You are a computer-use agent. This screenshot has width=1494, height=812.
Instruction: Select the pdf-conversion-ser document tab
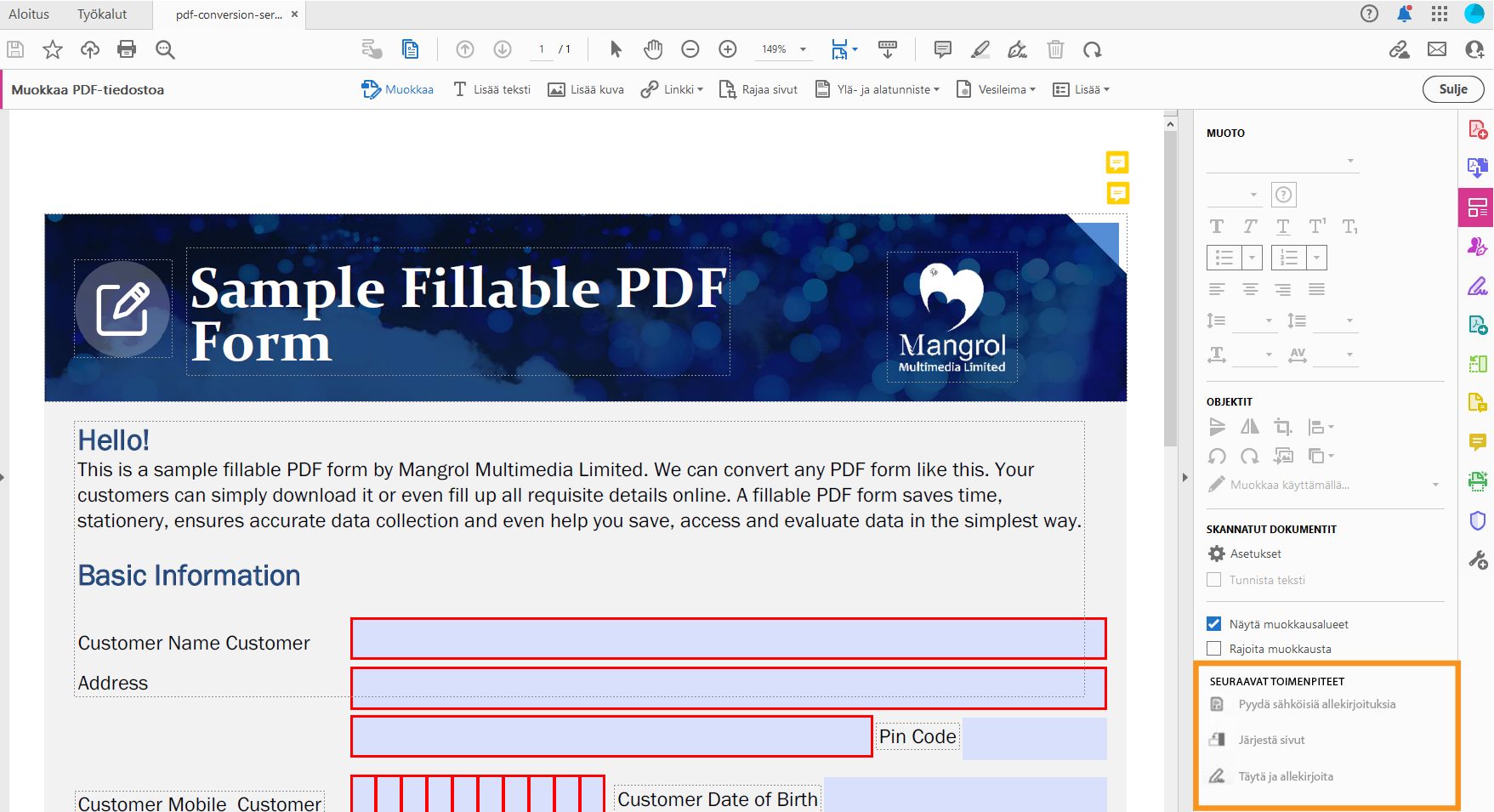pos(228,14)
